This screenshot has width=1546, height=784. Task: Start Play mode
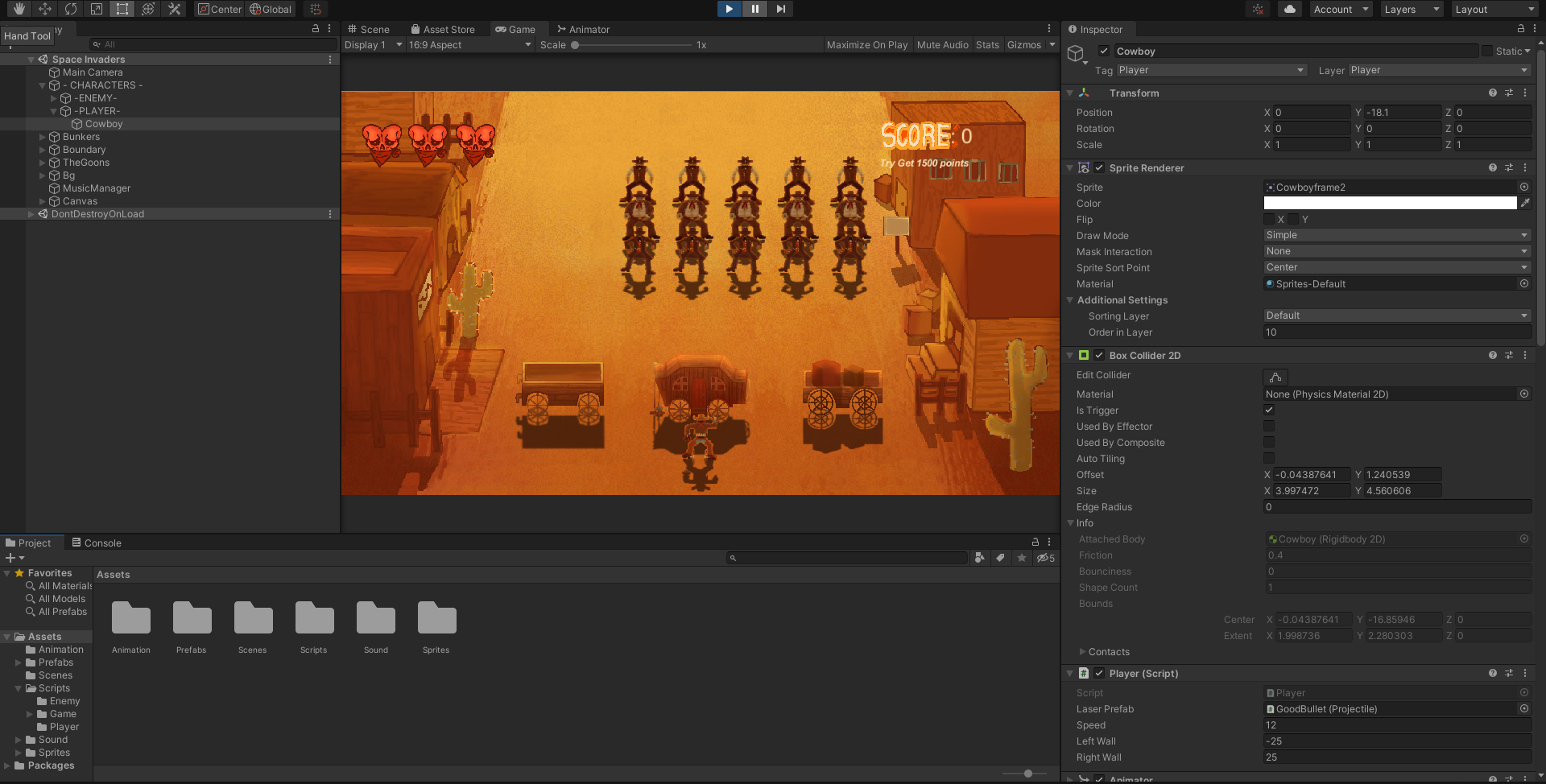(729, 9)
